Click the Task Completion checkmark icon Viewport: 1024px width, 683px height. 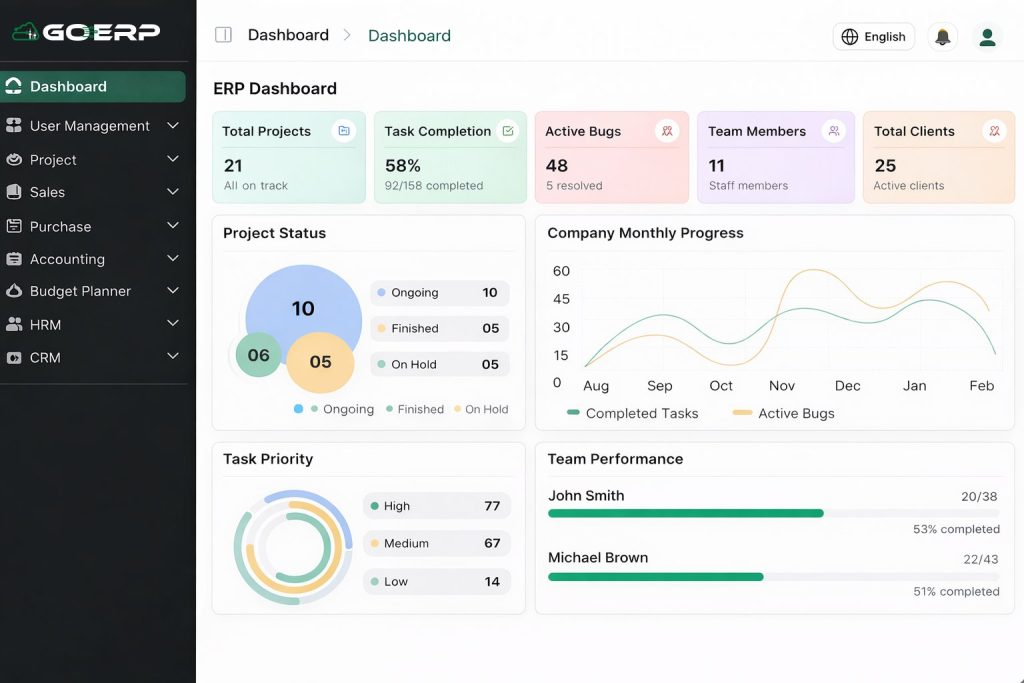(507, 131)
